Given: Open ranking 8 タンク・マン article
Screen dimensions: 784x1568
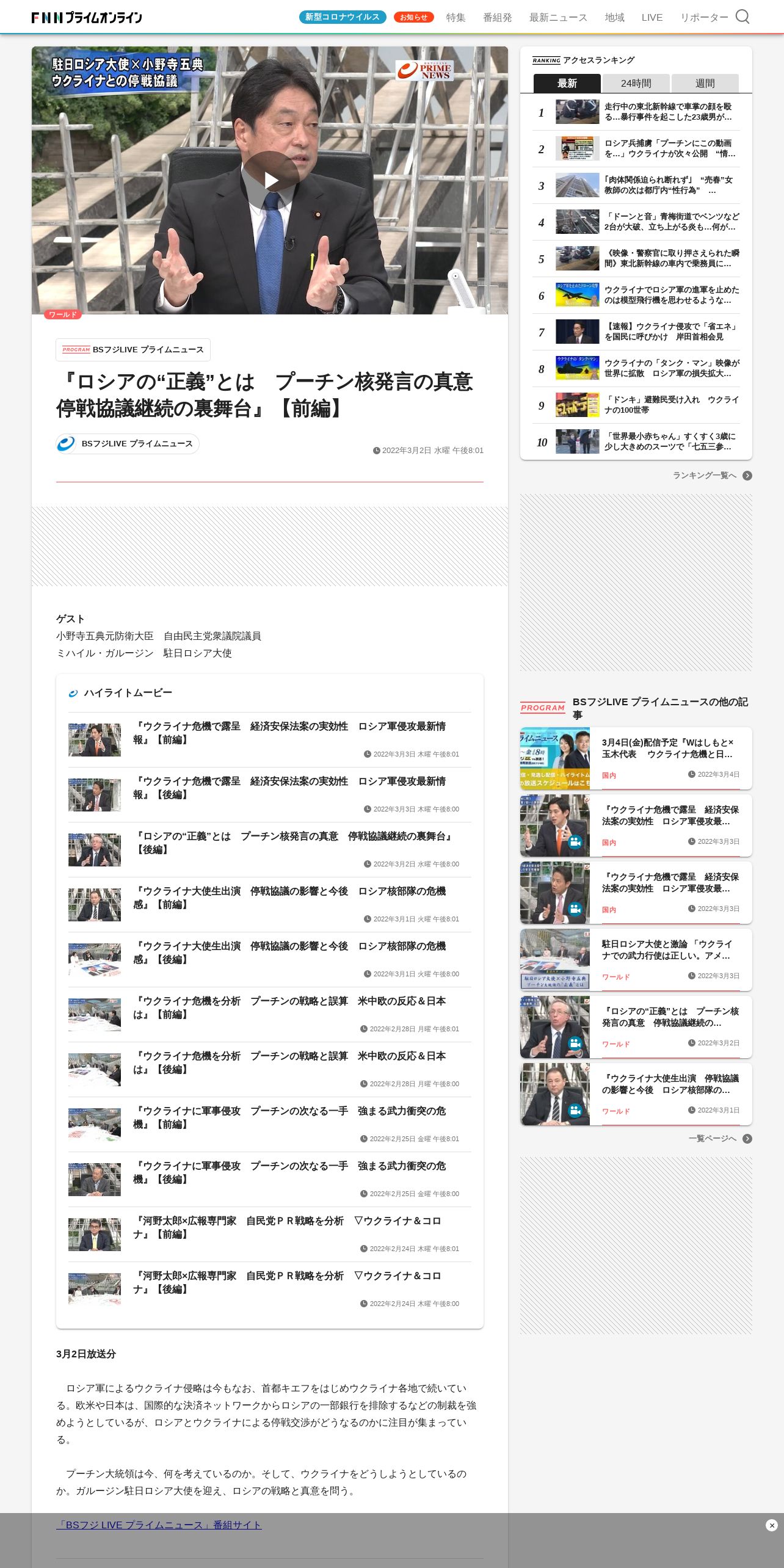Looking at the screenshot, I should click(636, 369).
